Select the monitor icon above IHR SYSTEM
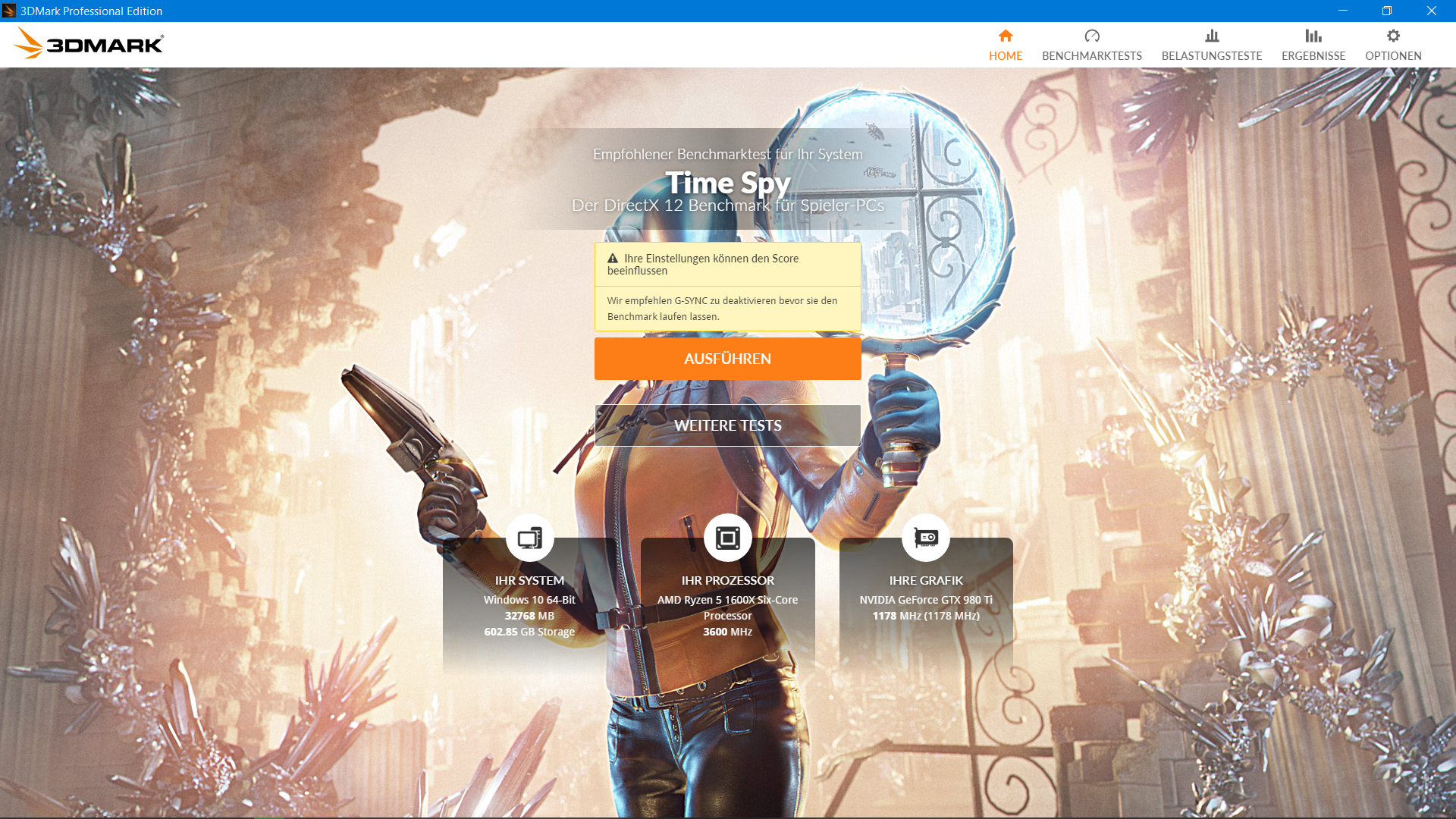Image resolution: width=1456 pixels, height=819 pixels. 530,536
